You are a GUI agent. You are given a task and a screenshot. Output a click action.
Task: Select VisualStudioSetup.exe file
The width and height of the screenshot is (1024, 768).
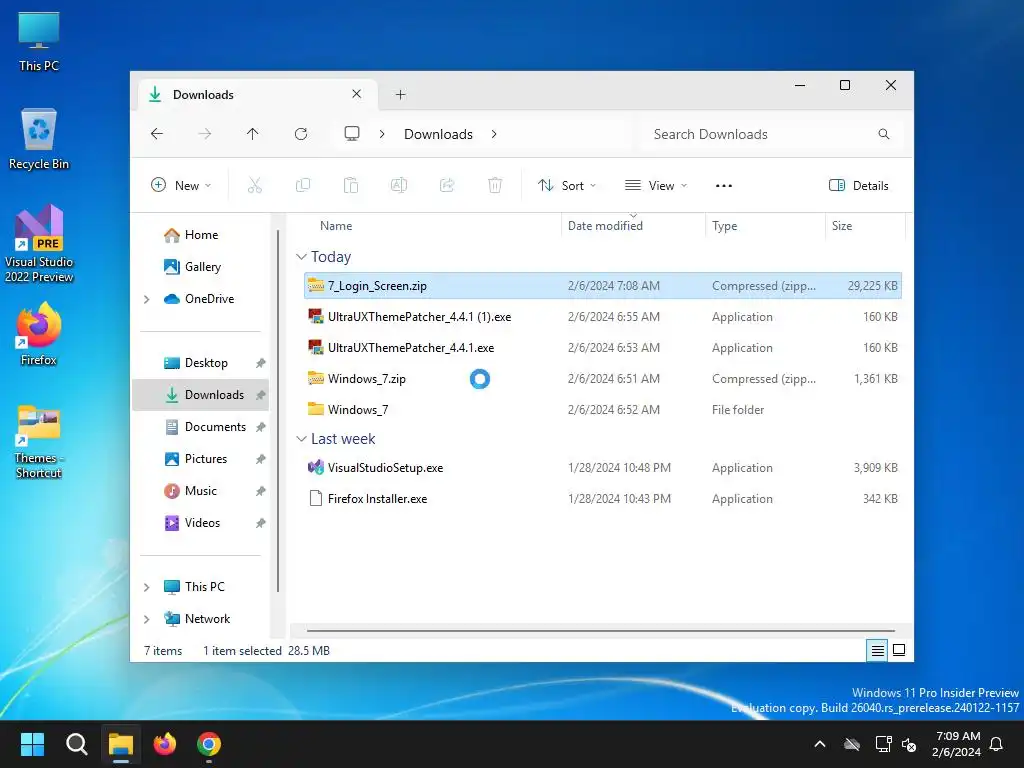point(603,468)
